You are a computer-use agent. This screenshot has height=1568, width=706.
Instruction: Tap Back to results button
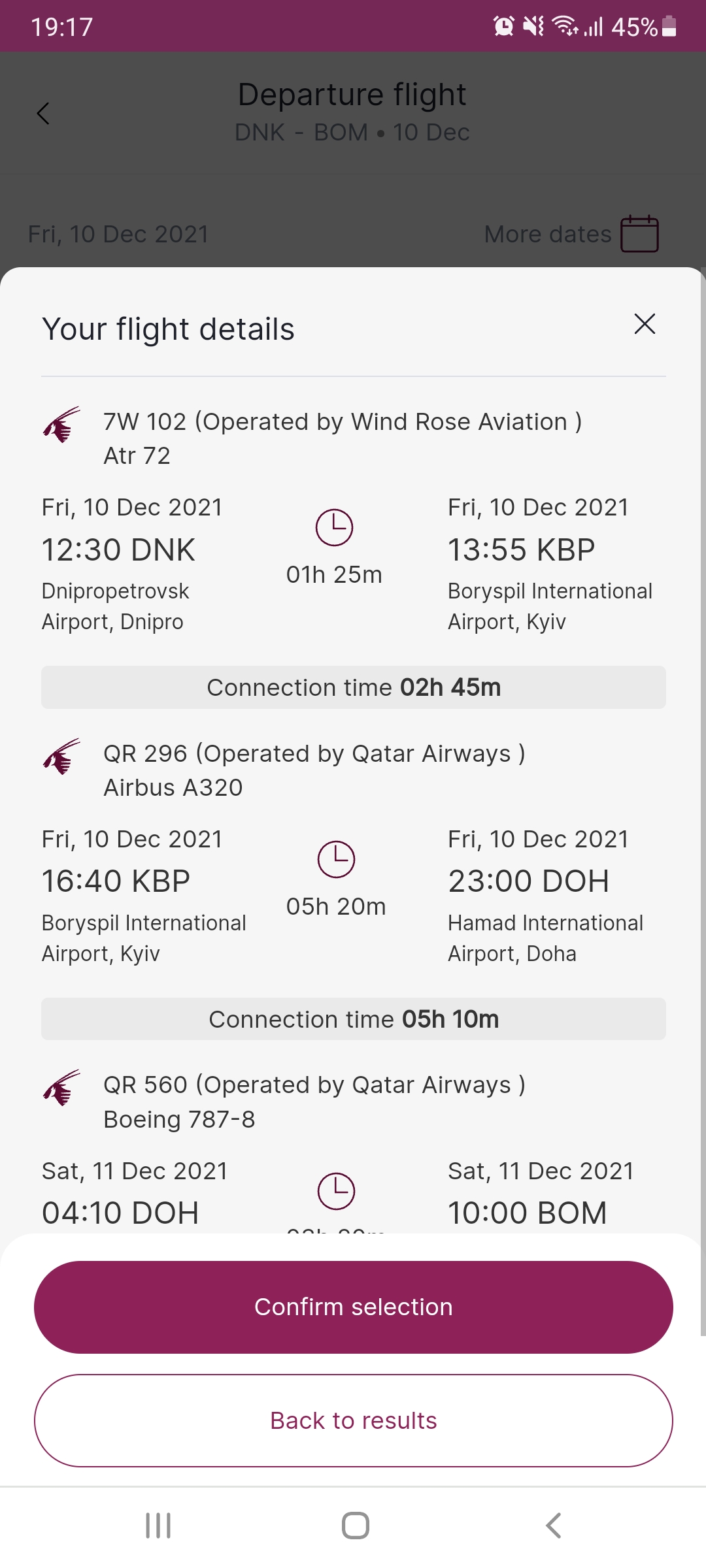(353, 1421)
